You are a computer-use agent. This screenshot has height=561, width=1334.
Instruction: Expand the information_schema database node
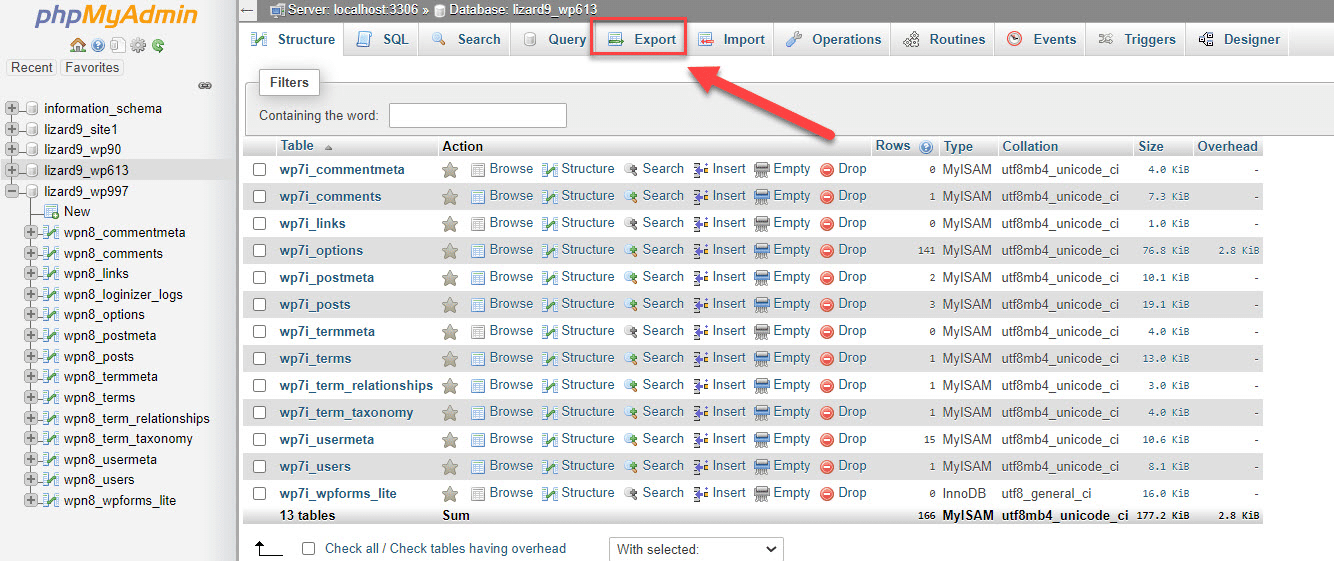(12, 109)
